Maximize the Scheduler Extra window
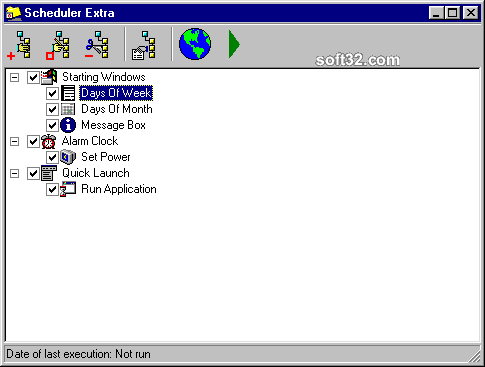Viewport: 485px width, 367px height. 452,13
